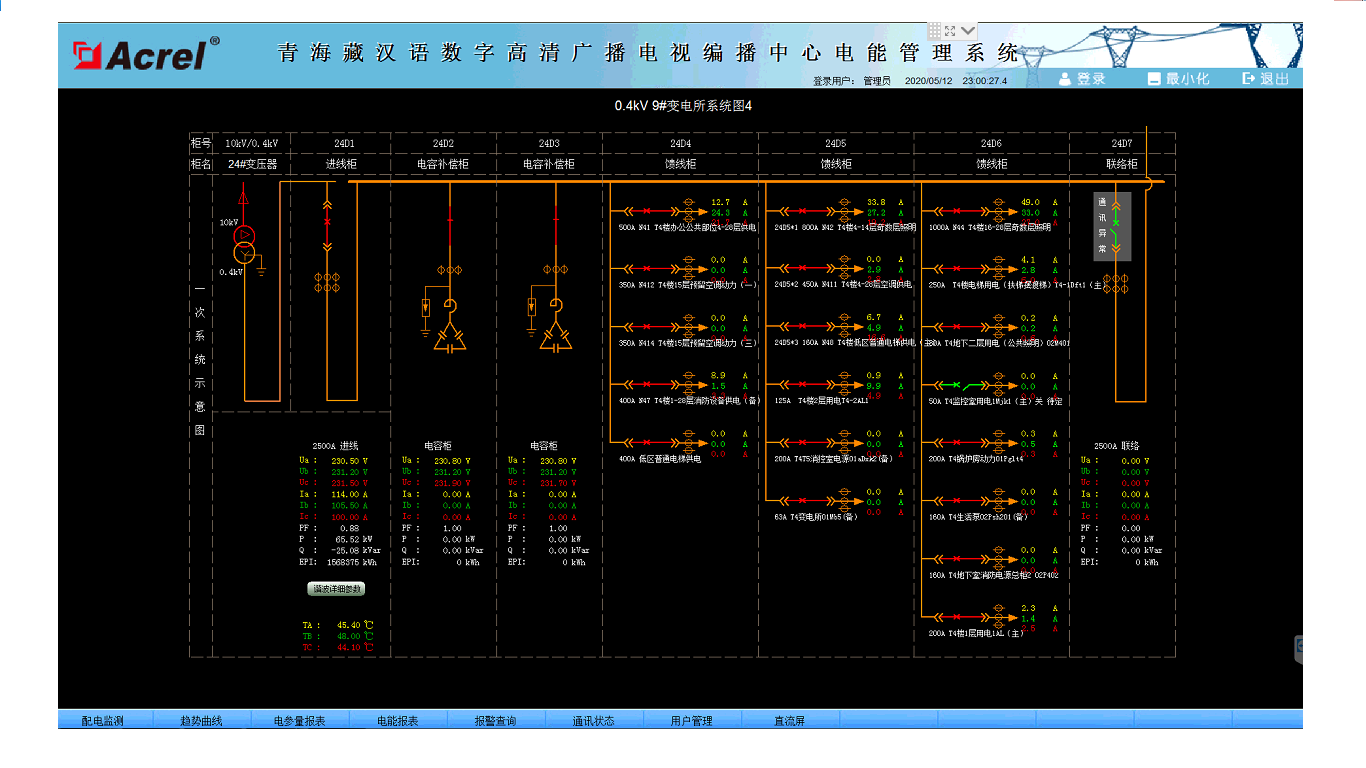The height and width of the screenshot is (768, 1366).
Task: Click the 2500A 联络 panel title
Action: tap(1117, 446)
